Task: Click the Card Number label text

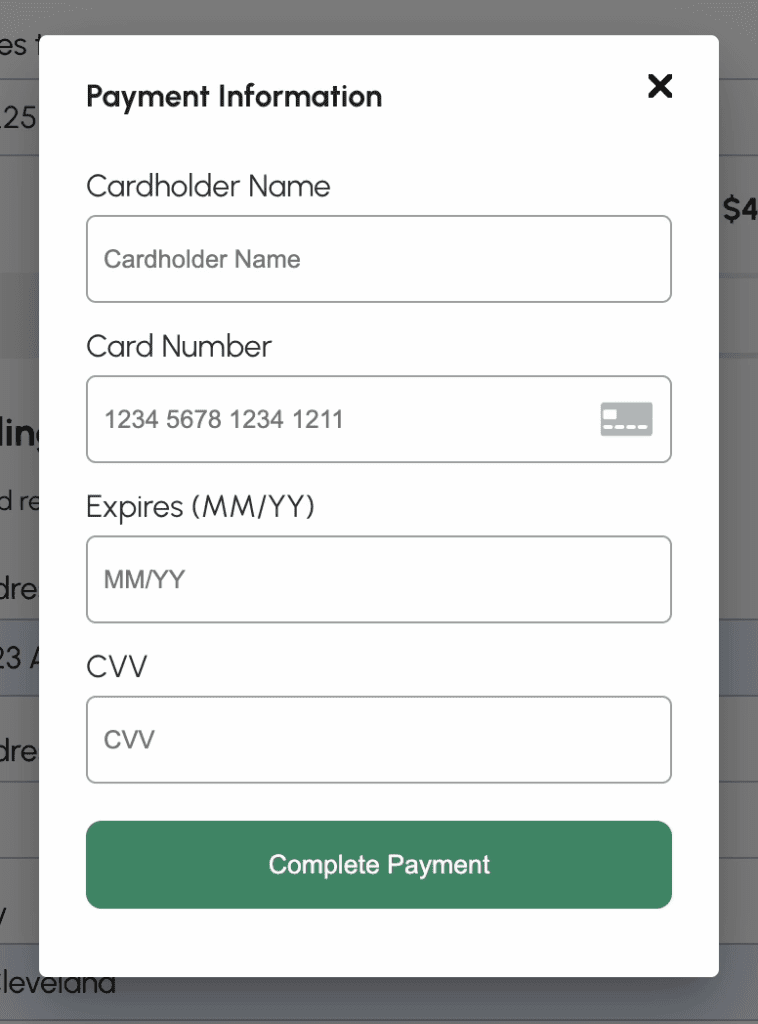Action: click(x=179, y=346)
